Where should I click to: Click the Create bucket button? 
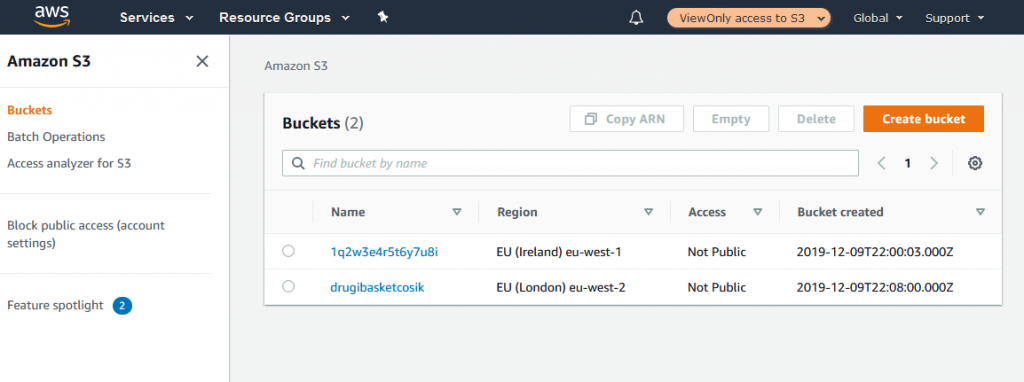point(923,119)
